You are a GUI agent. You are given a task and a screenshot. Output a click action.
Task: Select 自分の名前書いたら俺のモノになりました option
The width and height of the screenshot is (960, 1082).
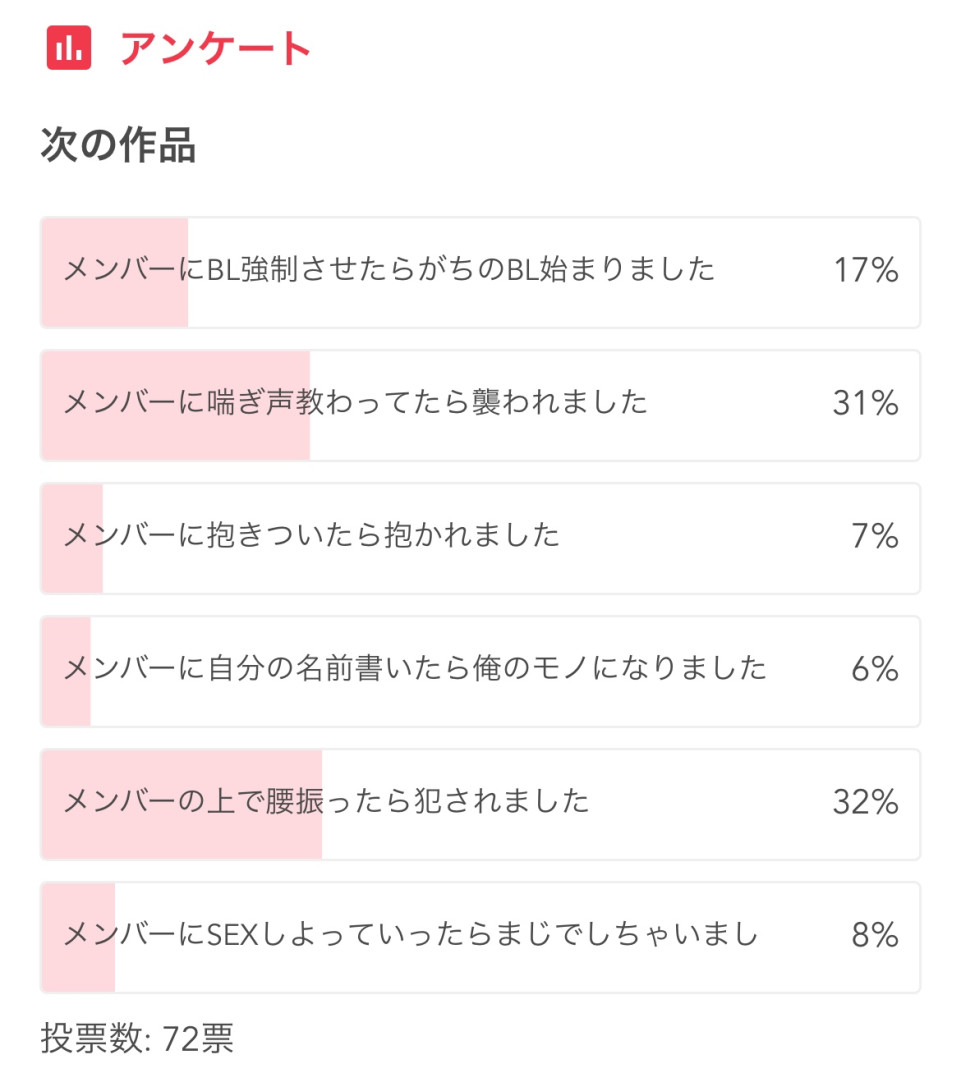point(415,669)
